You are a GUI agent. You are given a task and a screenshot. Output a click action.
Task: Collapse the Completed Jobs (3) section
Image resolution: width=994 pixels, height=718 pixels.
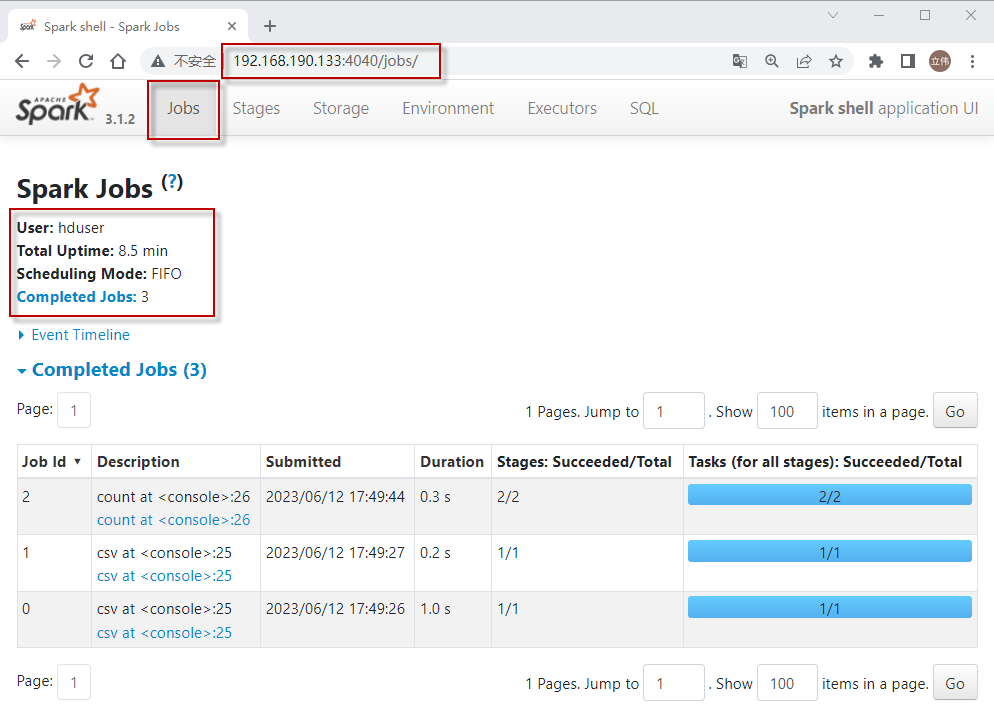pos(112,370)
